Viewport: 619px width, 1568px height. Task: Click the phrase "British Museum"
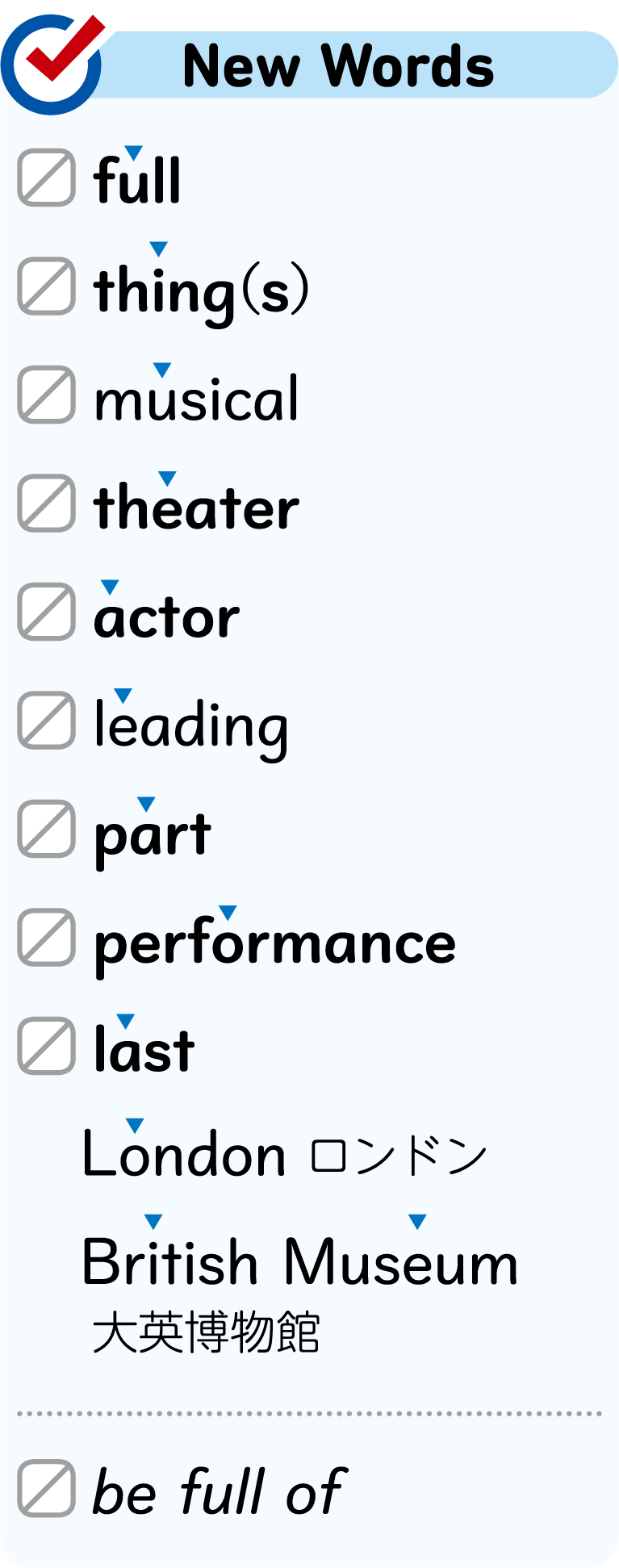299,1262
